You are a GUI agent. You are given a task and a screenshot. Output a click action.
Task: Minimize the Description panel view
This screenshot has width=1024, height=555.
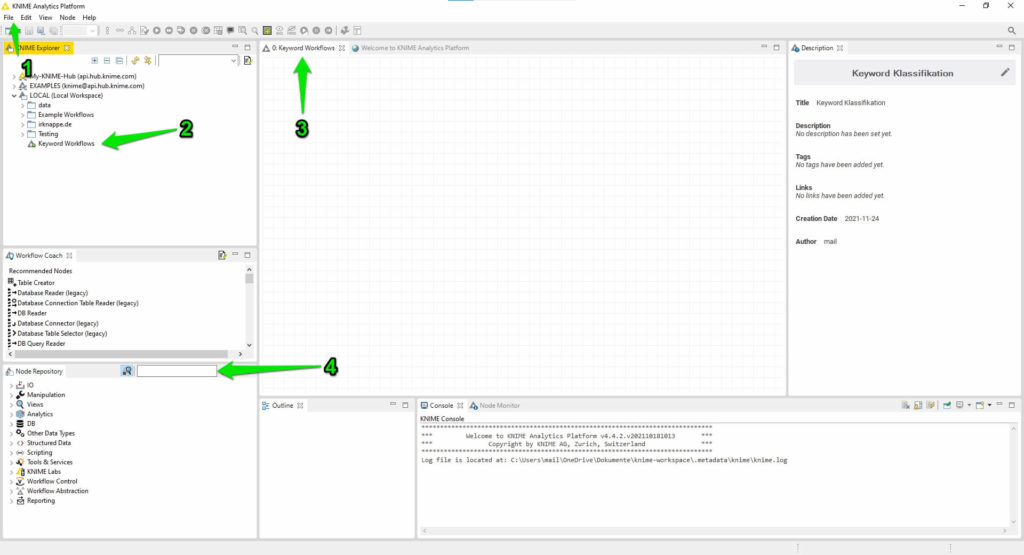[x=999, y=47]
